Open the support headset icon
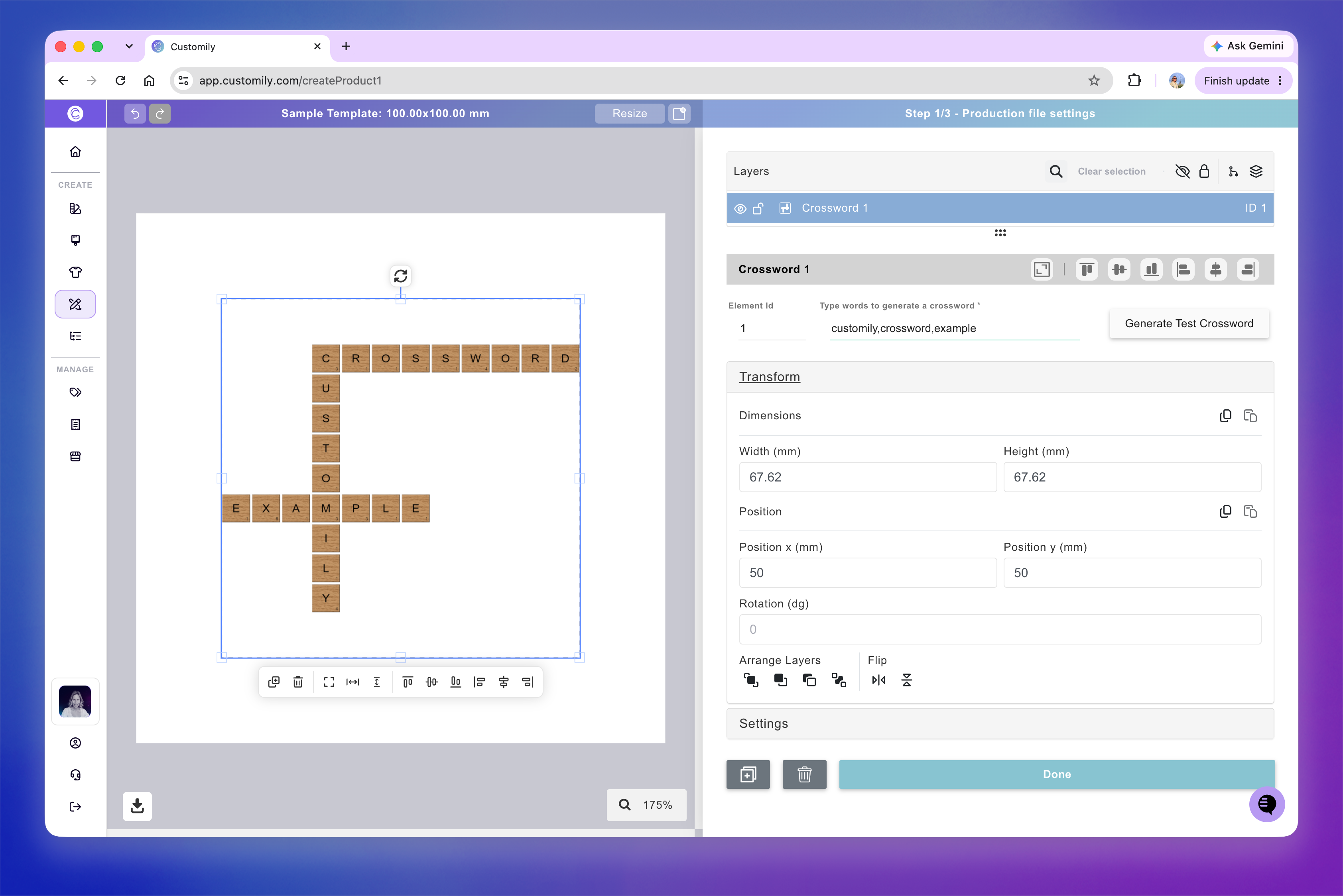Screen dimensions: 1343x896 [x=75, y=775]
